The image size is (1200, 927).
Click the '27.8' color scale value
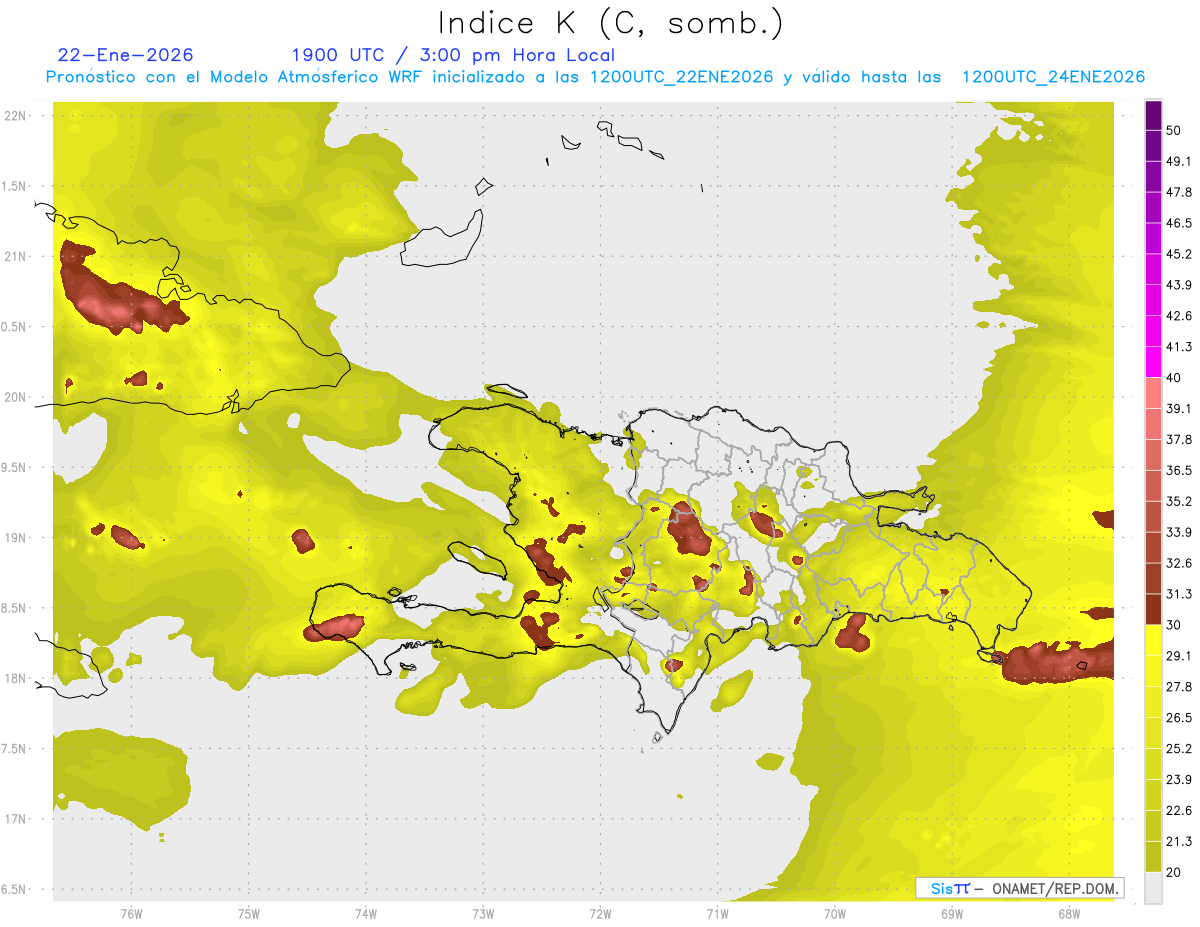(1179, 687)
